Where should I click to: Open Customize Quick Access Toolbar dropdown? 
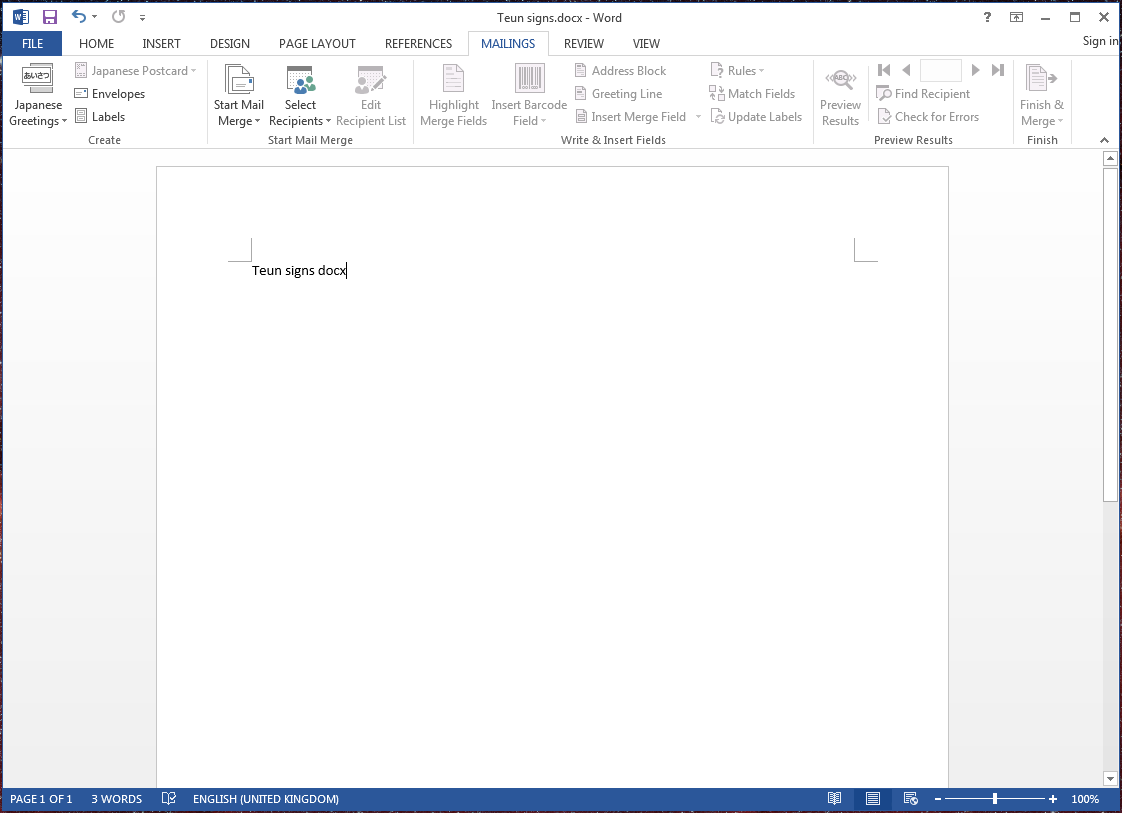143,18
